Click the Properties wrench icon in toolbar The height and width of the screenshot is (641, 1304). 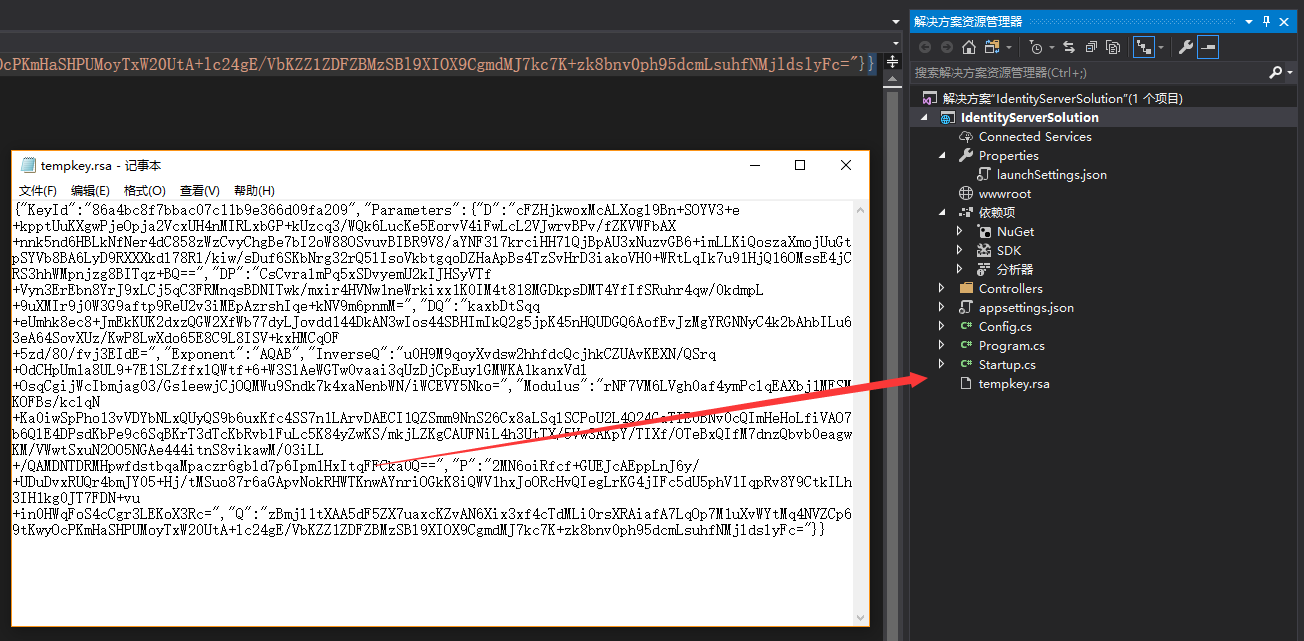1186,47
